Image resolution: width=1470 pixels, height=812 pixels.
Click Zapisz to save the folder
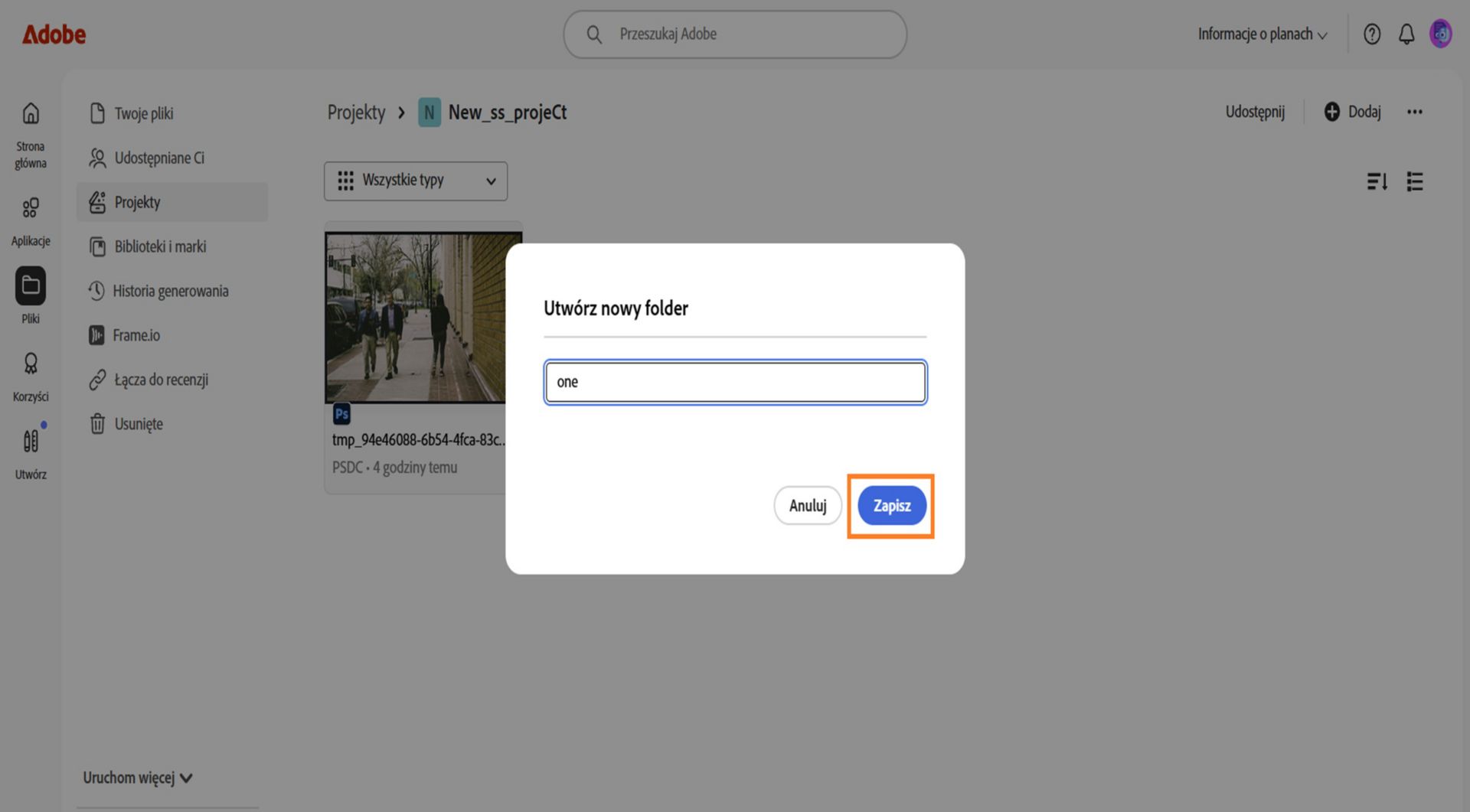tap(892, 506)
